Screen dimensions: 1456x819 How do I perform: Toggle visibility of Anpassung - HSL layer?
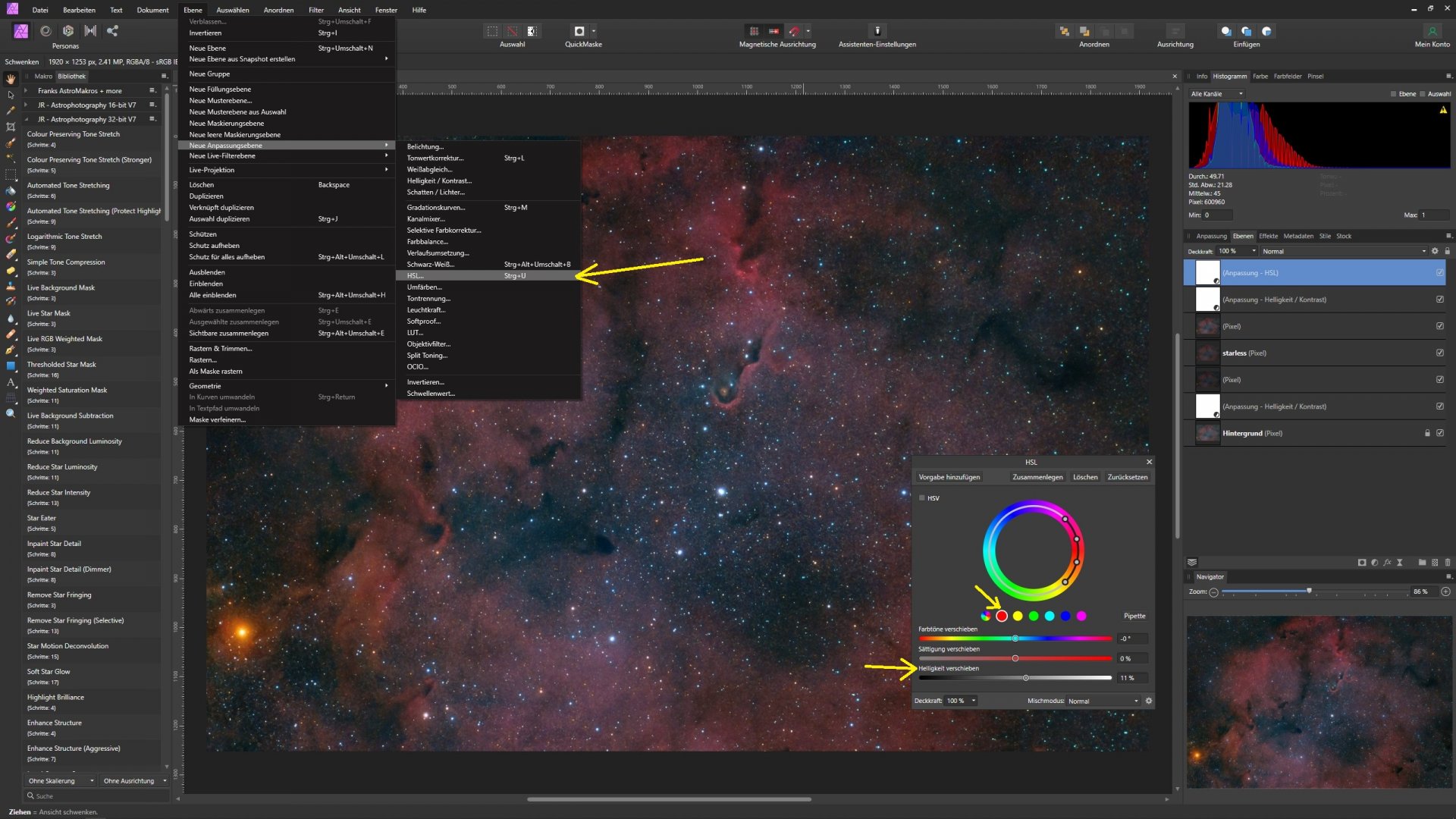point(1439,272)
